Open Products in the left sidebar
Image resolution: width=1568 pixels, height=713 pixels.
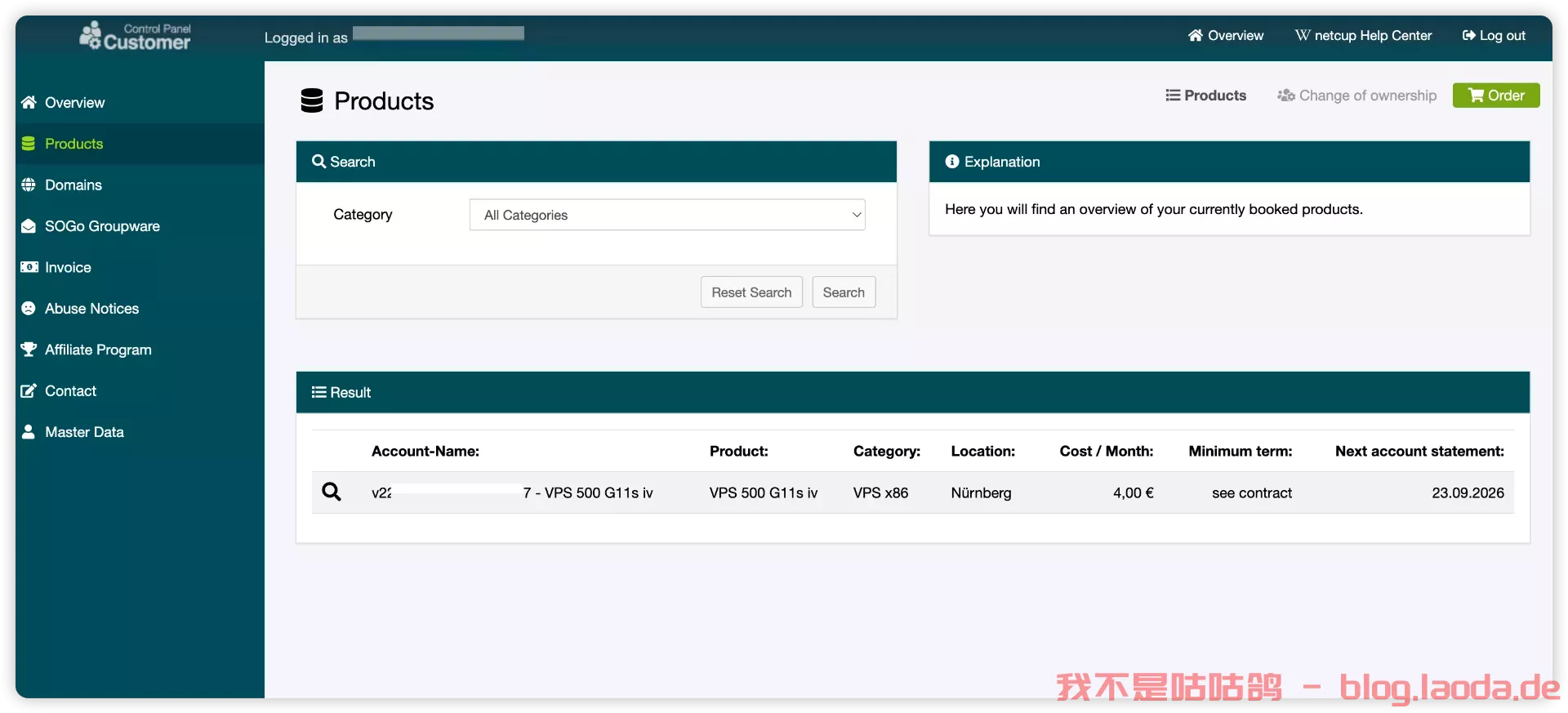pos(73,144)
